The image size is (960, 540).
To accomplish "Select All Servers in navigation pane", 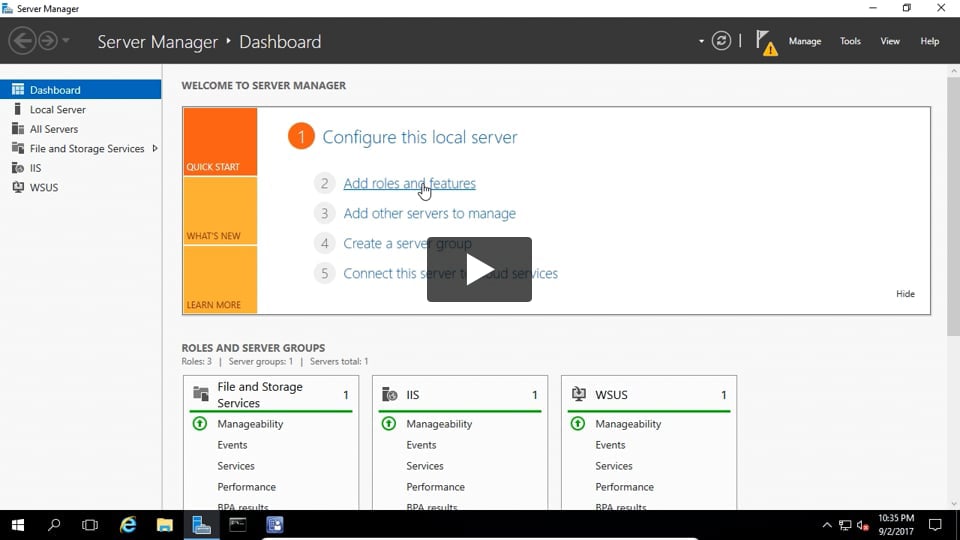I will [x=53, y=129].
